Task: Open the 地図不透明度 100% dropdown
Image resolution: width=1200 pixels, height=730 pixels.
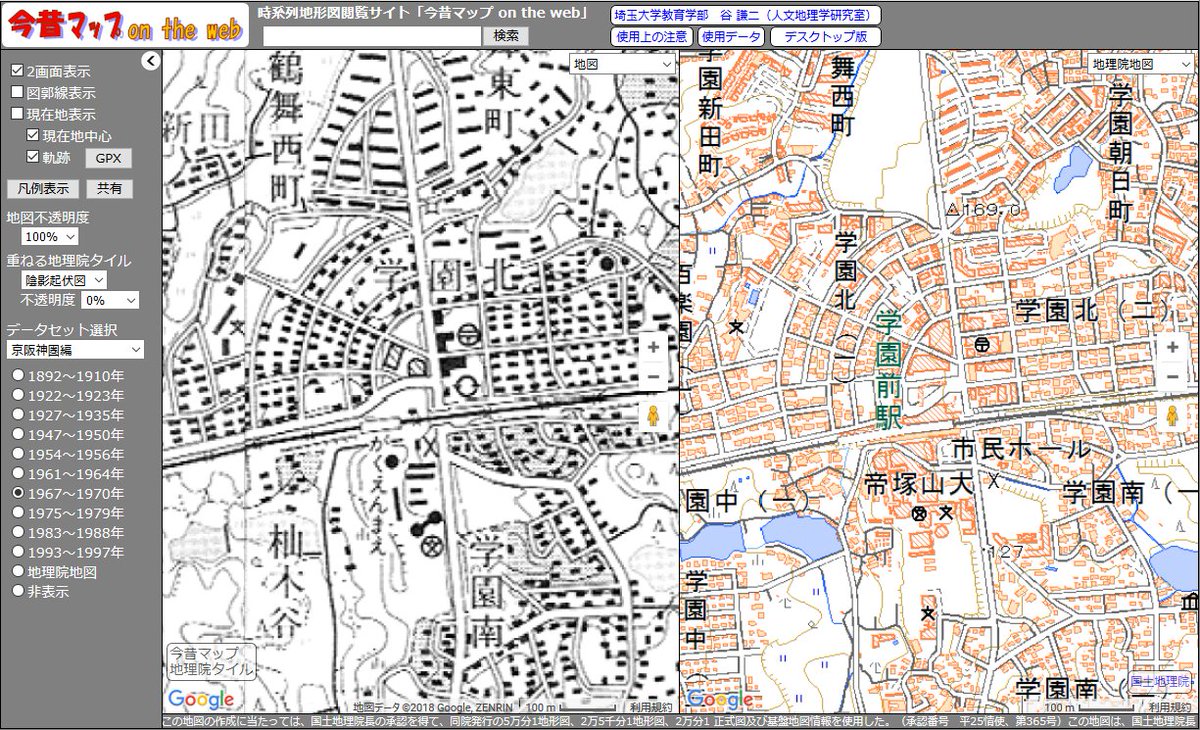Action: click(x=50, y=237)
